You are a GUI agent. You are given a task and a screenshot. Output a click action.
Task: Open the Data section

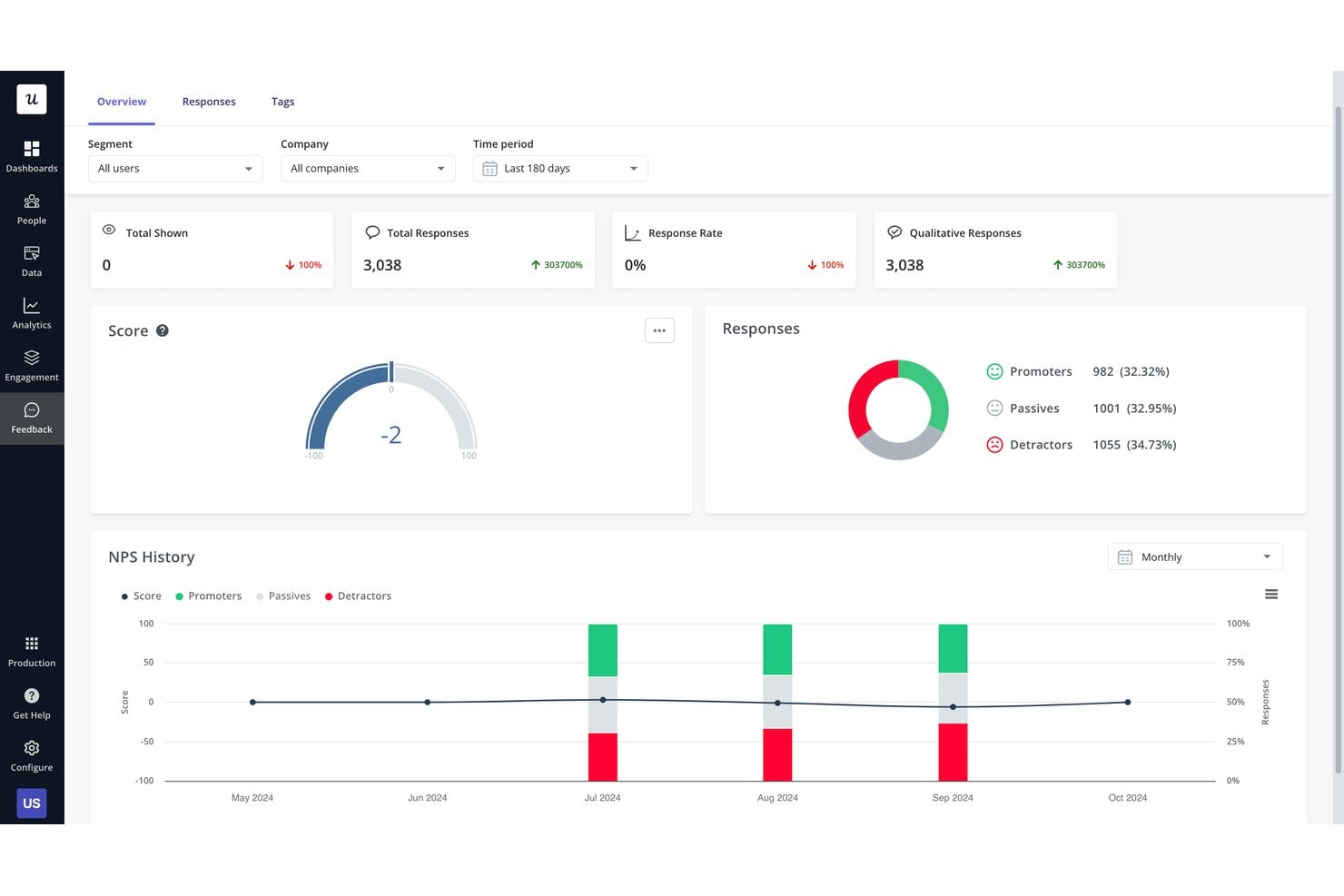pyautogui.click(x=32, y=261)
